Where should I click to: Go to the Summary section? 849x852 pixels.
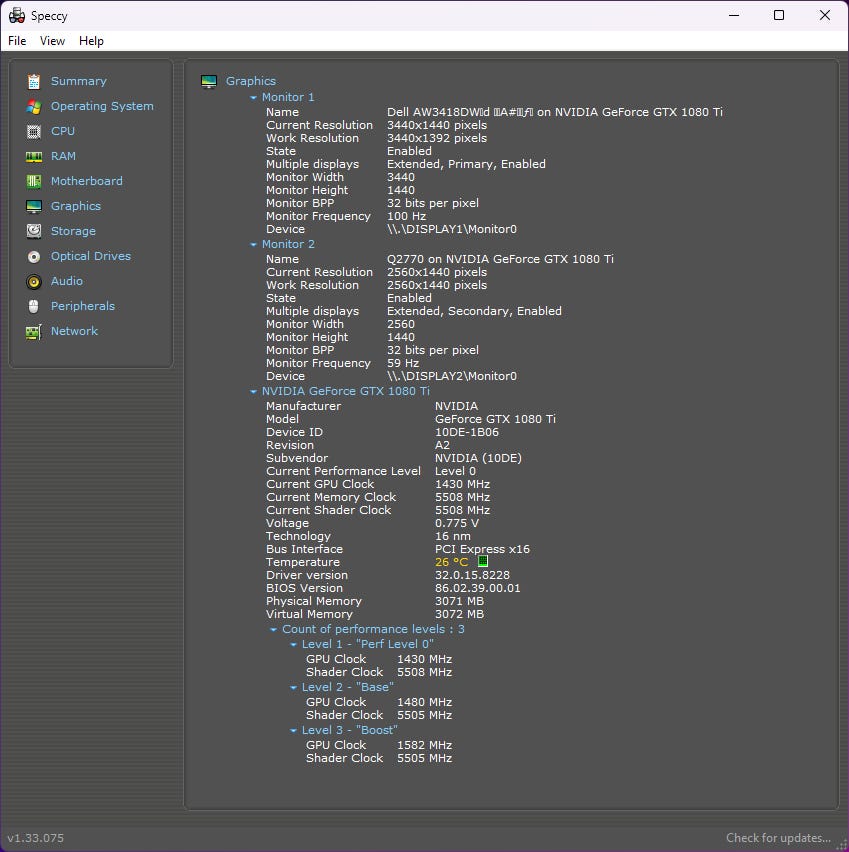click(x=79, y=81)
